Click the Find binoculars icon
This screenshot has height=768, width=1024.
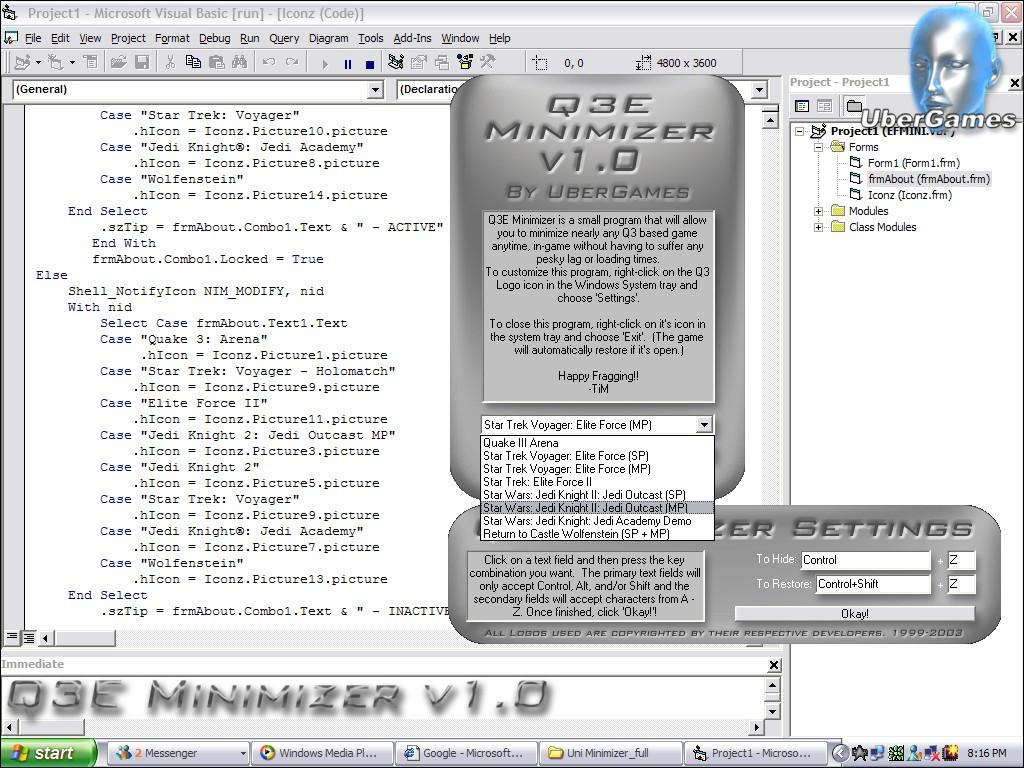[x=239, y=63]
